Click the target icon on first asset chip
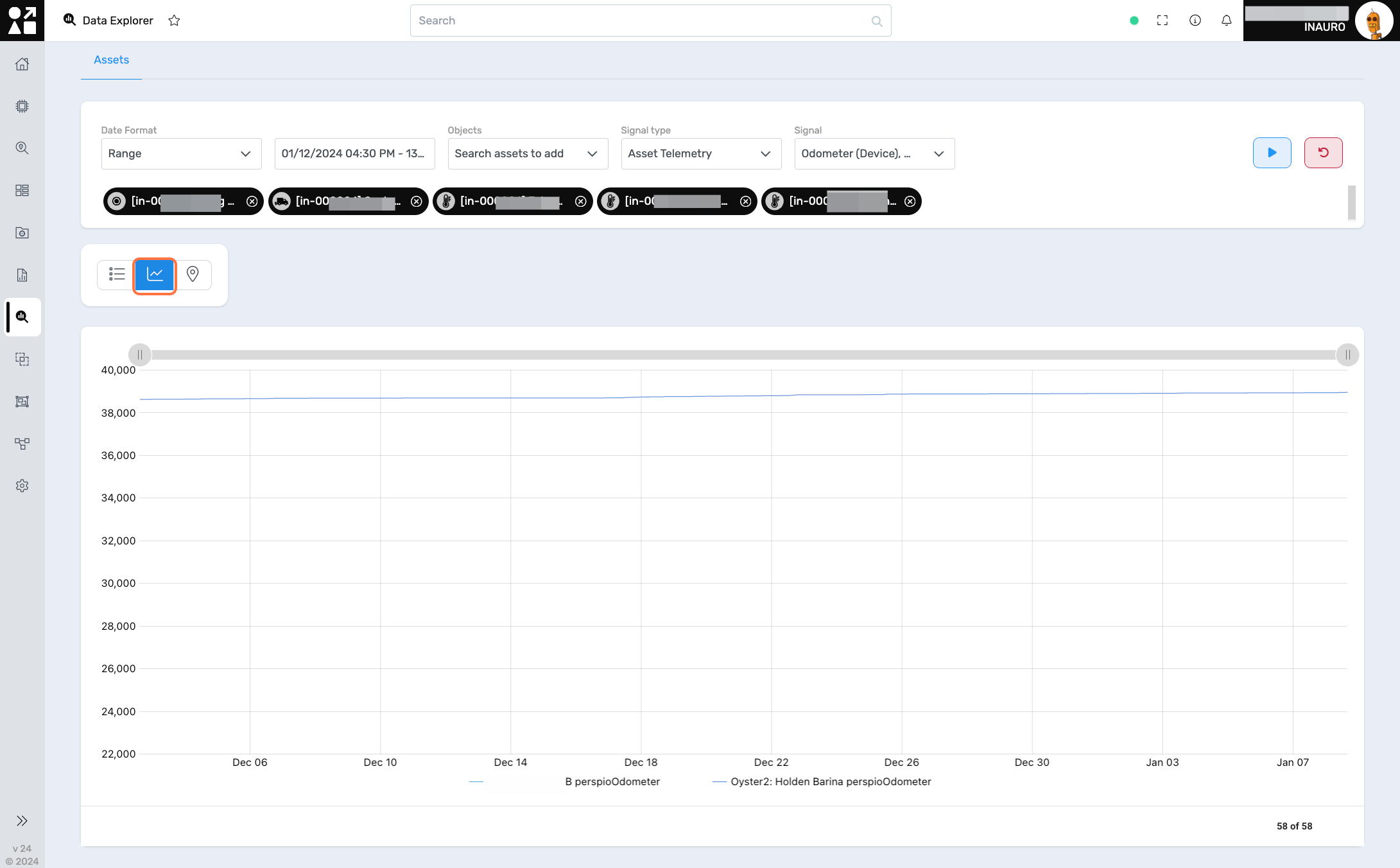 [x=117, y=202]
